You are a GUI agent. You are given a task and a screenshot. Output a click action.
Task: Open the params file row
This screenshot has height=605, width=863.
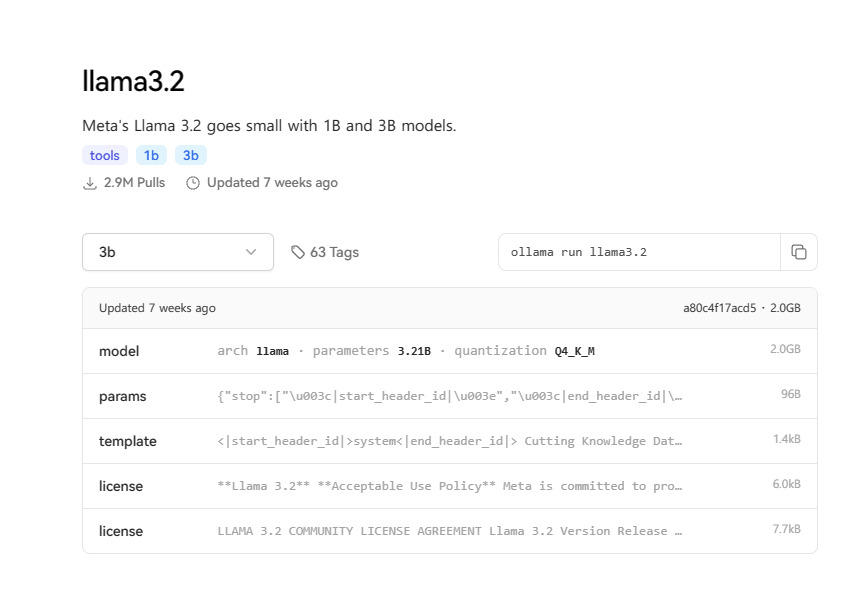[x=449, y=396]
